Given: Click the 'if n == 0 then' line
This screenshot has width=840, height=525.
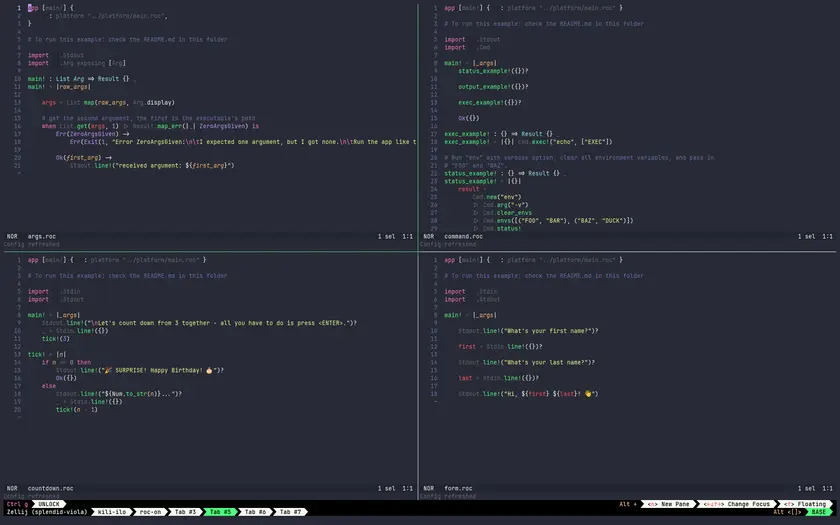Looking at the screenshot, I should (x=66, y=363).
